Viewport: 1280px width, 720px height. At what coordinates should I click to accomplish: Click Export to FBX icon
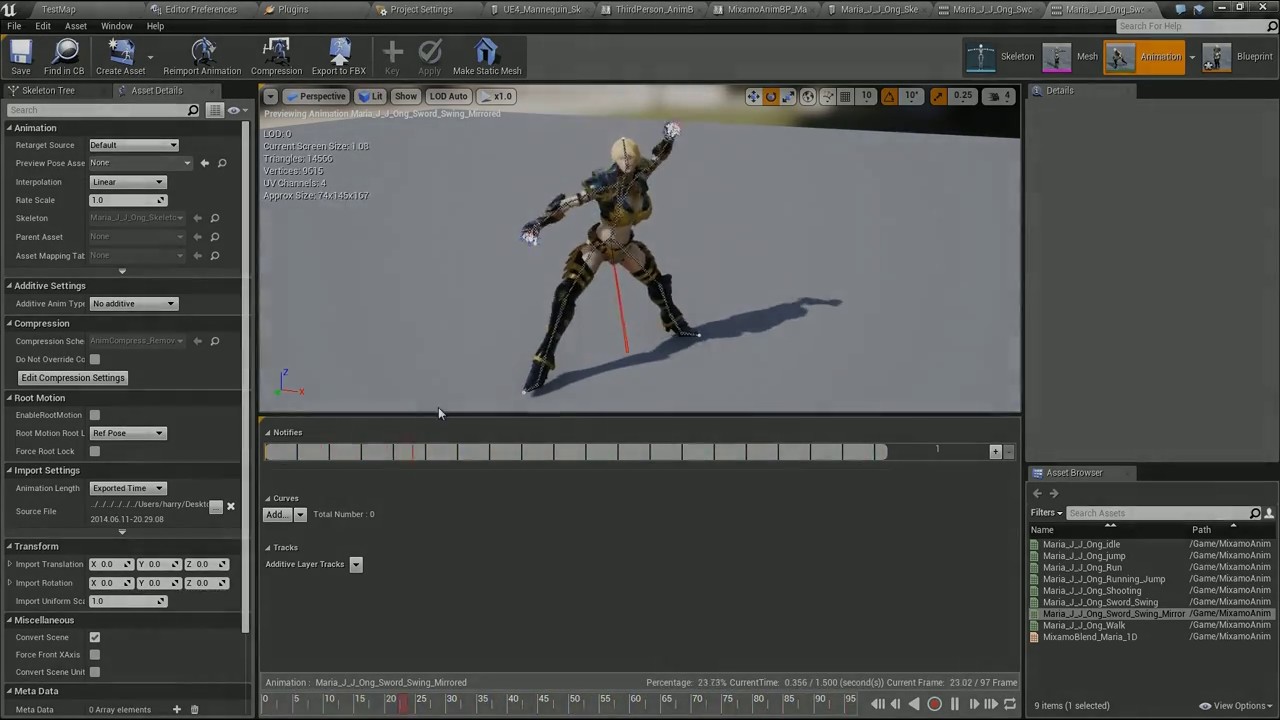pos(339,57)
